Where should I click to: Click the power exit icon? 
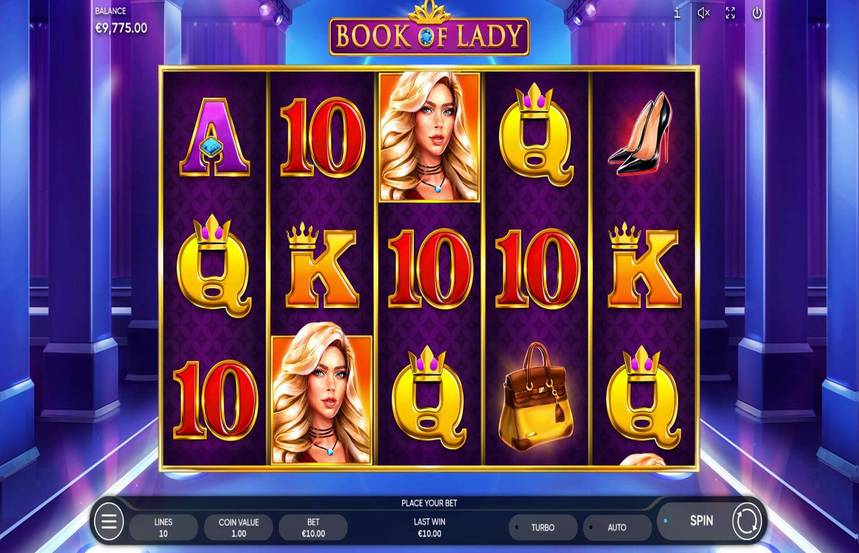[x=757, y=13]
